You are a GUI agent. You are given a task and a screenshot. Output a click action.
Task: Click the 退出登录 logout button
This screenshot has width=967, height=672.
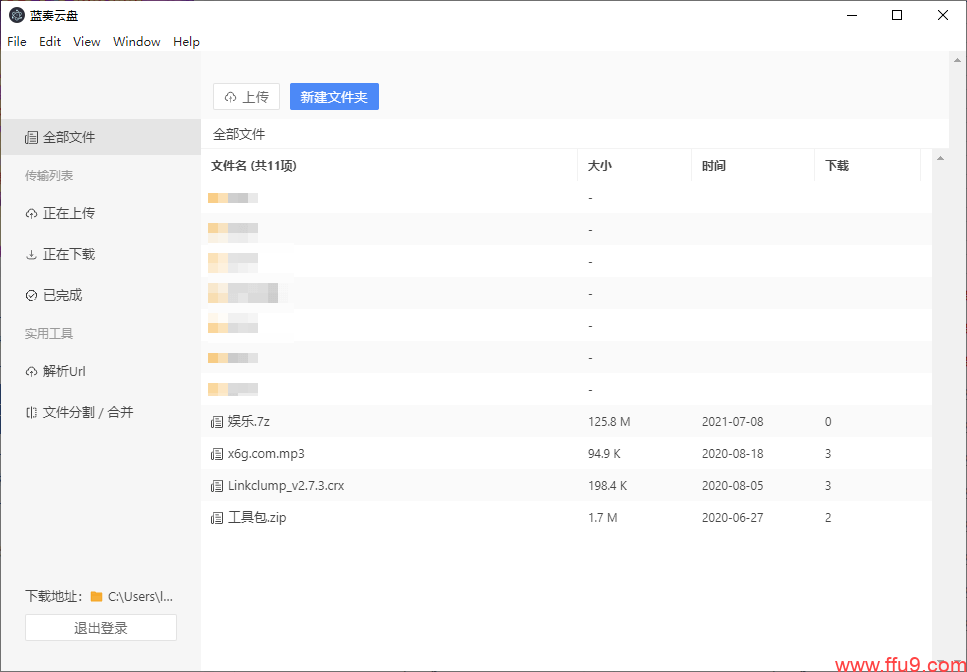101,628
